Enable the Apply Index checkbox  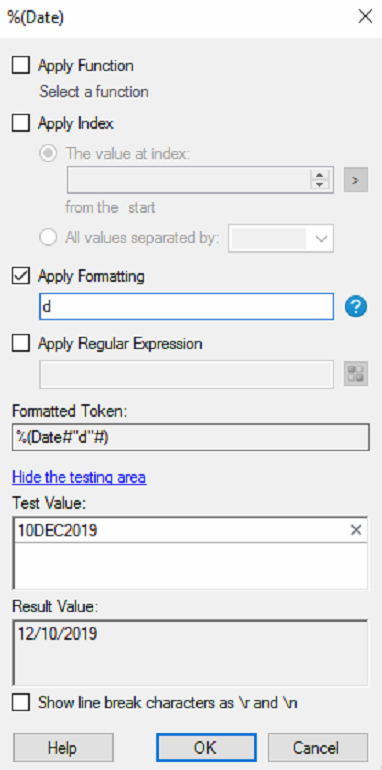click(x=21, y=123)
